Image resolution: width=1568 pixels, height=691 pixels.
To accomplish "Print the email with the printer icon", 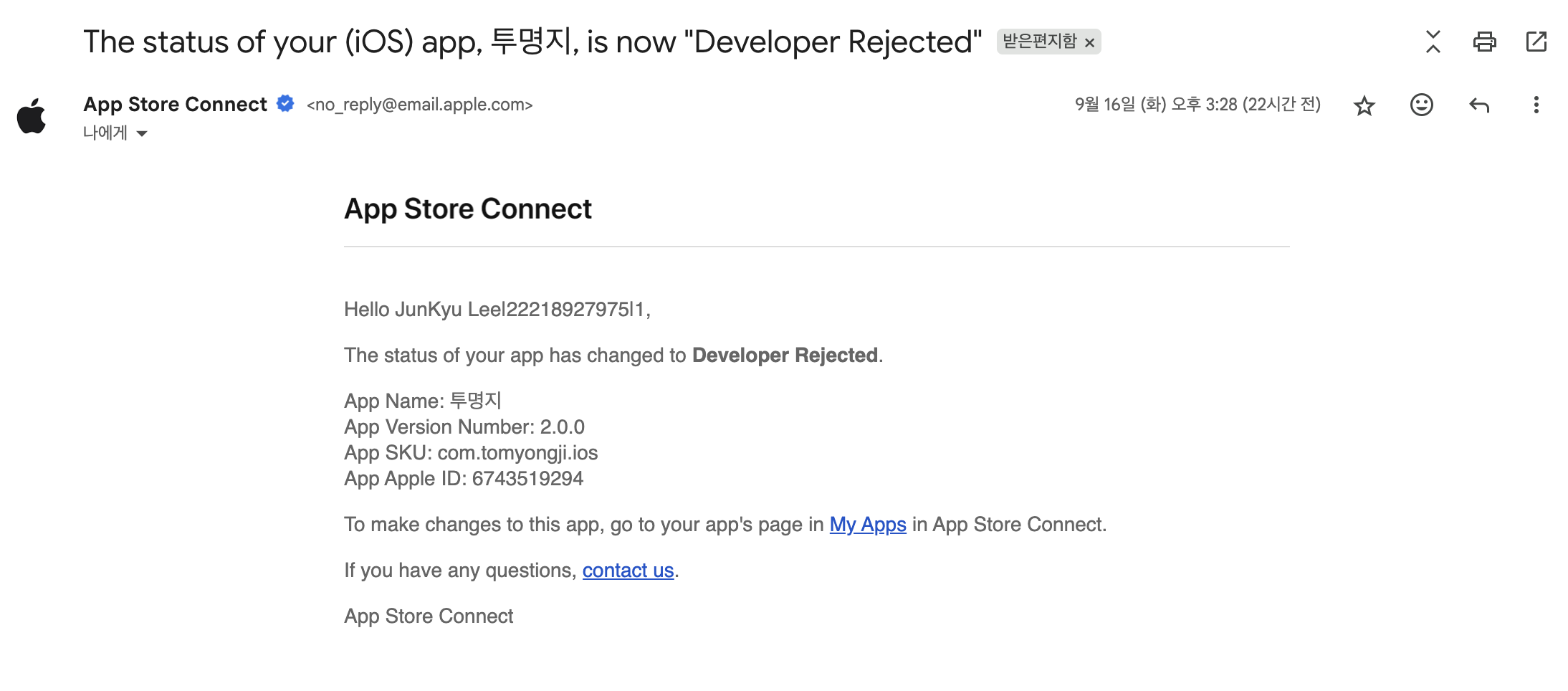I will click(x=1484, y=42).
